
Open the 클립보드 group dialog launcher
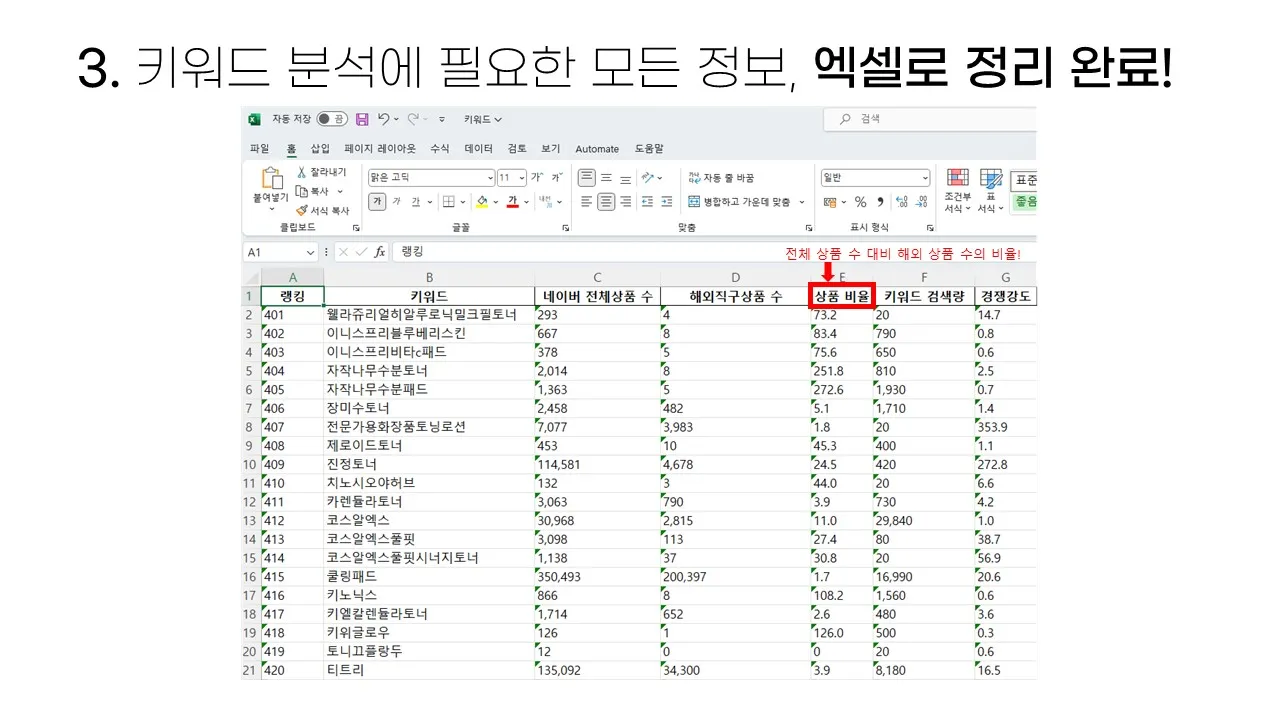pos(355,228)
